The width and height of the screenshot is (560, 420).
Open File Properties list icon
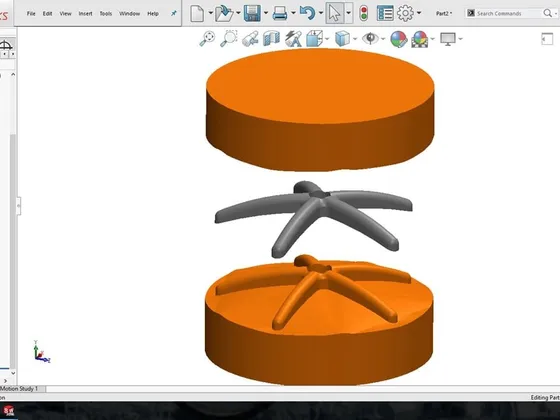(385, 14)
